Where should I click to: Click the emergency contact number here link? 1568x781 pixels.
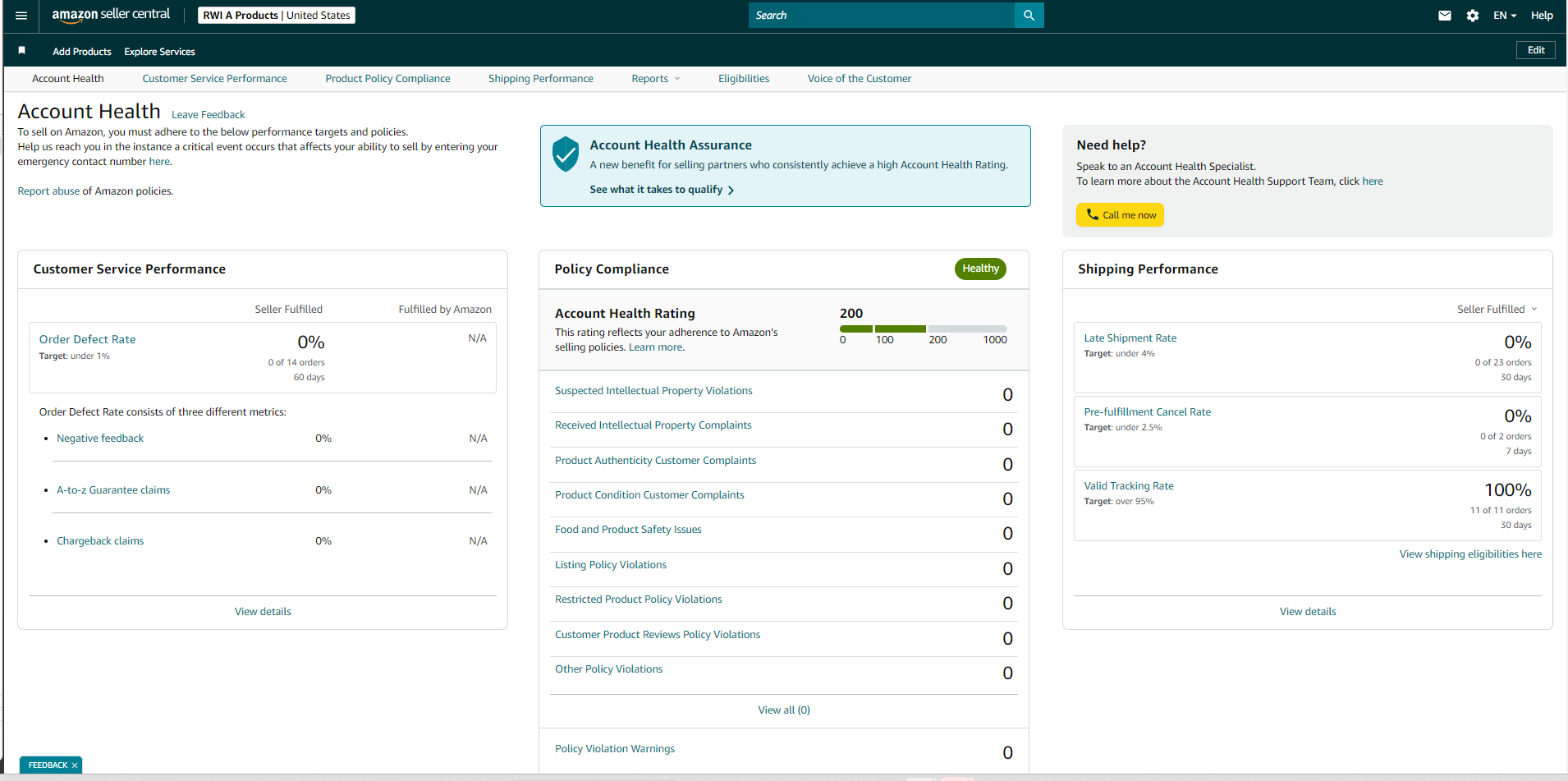point(159,162)
